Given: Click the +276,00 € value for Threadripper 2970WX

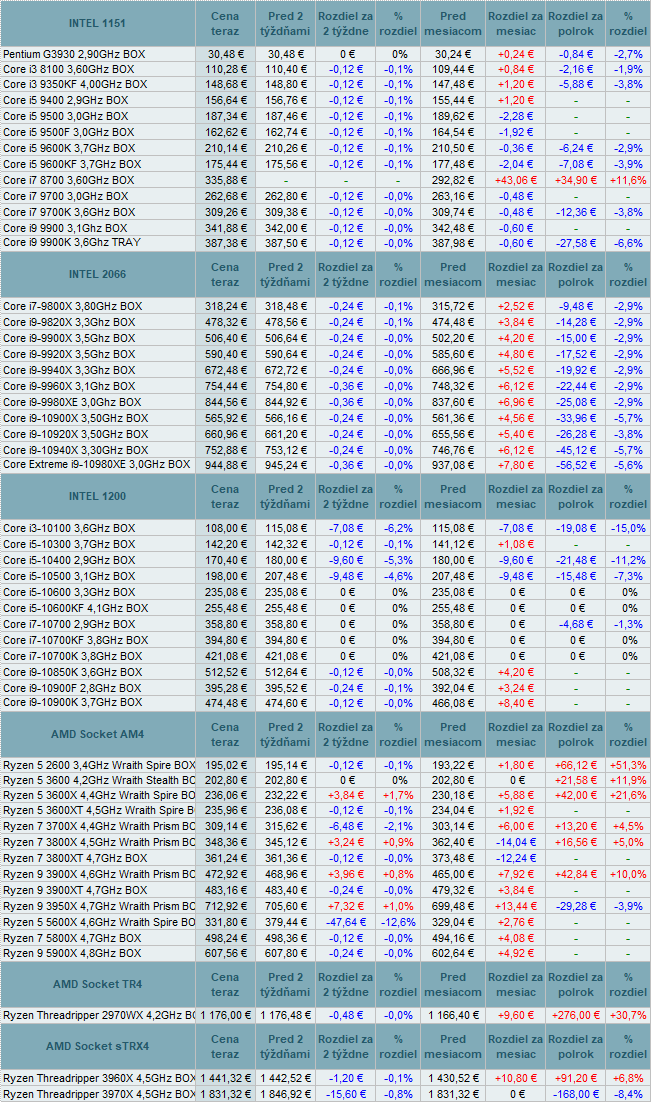Looking at the screenshot, I should [x=576, y=1016].
